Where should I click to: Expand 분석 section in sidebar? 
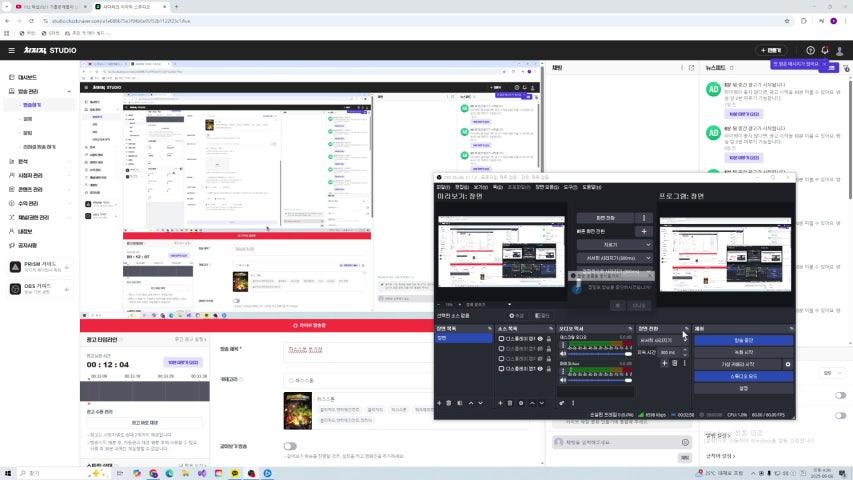click(x=69, y=162)
